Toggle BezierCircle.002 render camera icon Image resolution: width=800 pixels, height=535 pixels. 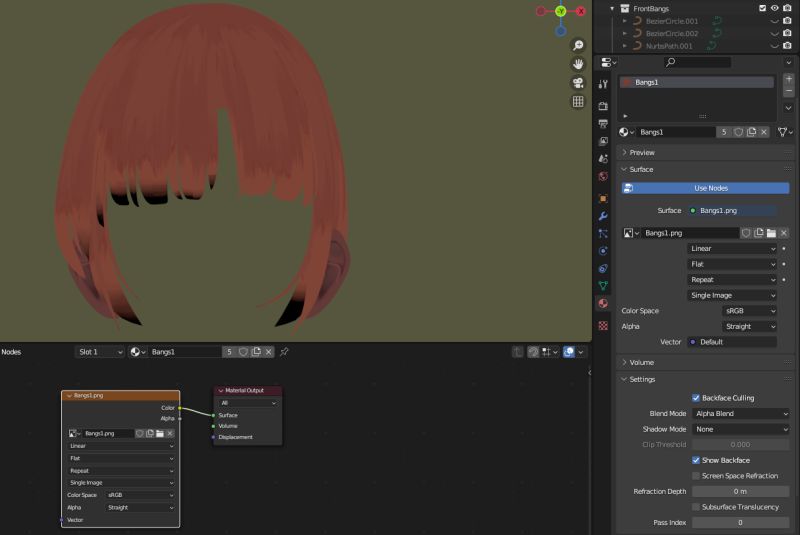pos(787,33)
